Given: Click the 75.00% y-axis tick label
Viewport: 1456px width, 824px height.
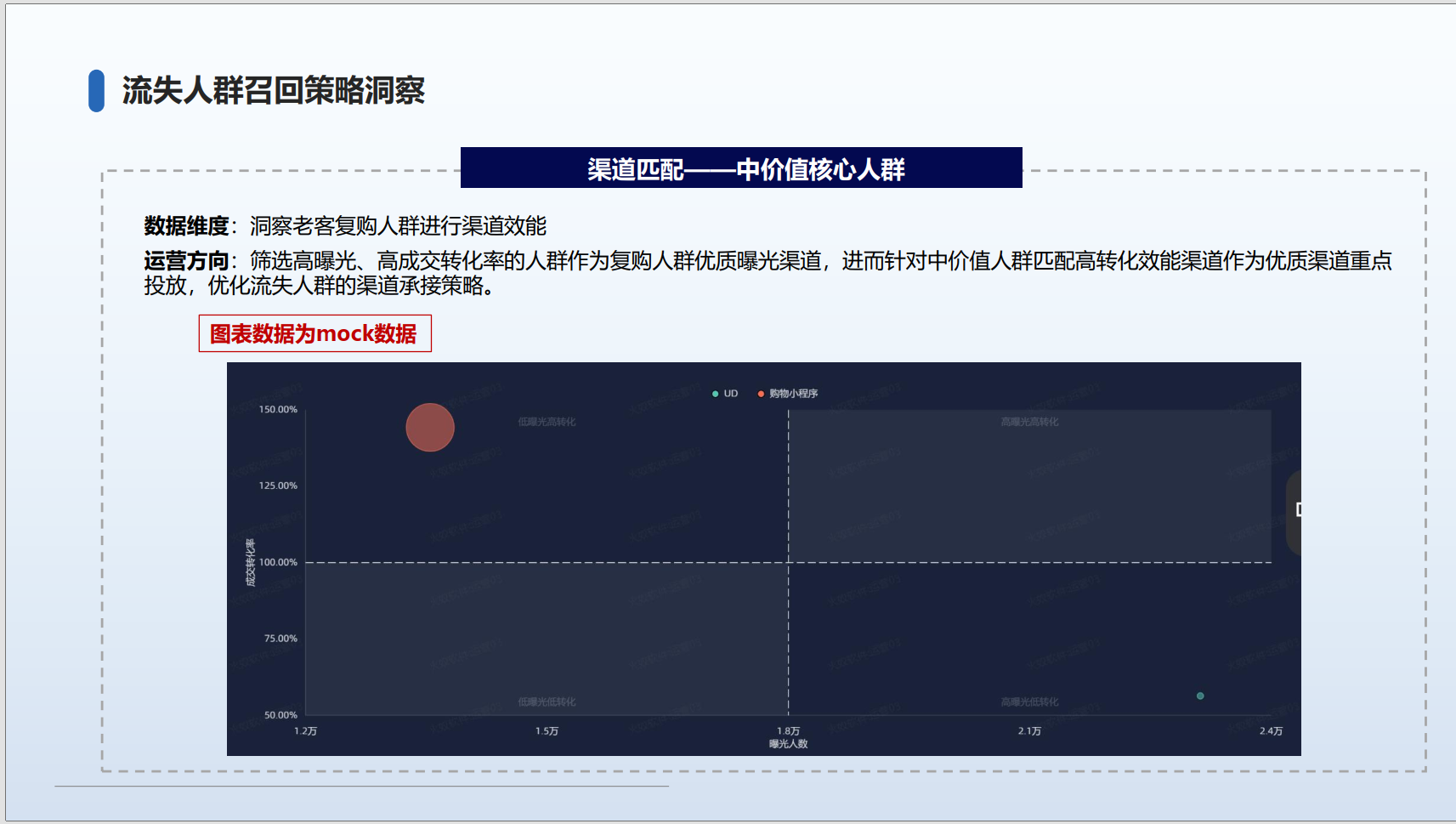Looking at the screenshot, I should (x=280, y=639).
